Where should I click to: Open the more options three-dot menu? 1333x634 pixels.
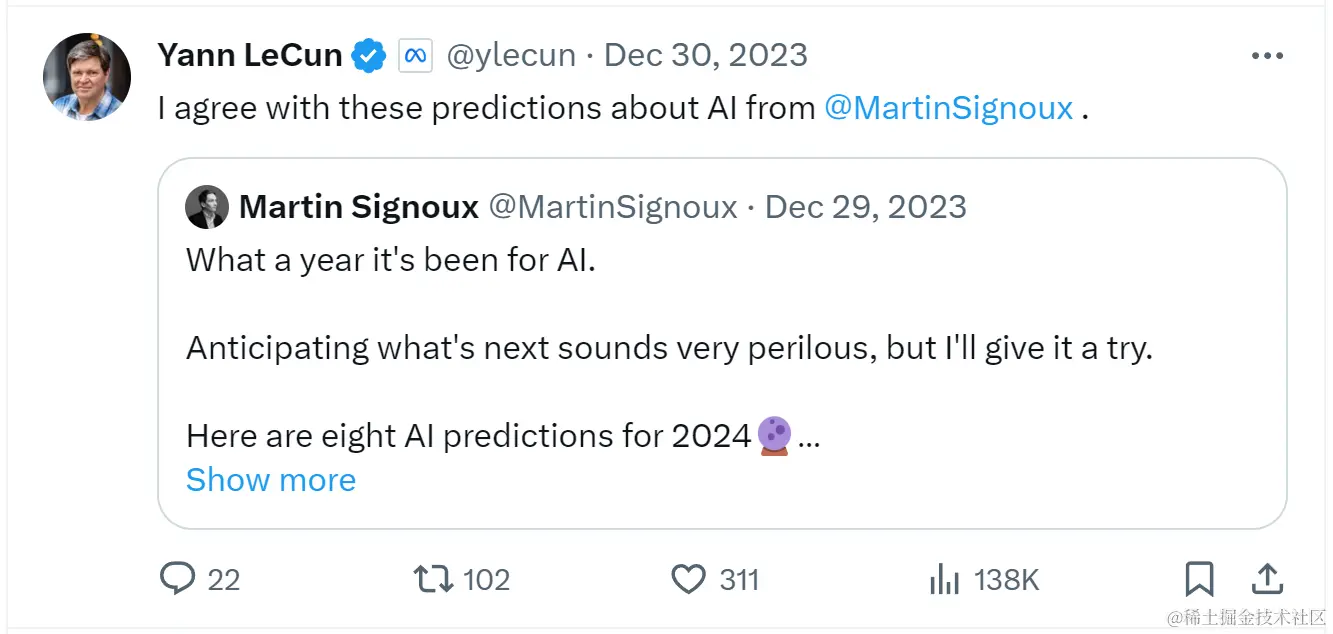point(1267,55)
